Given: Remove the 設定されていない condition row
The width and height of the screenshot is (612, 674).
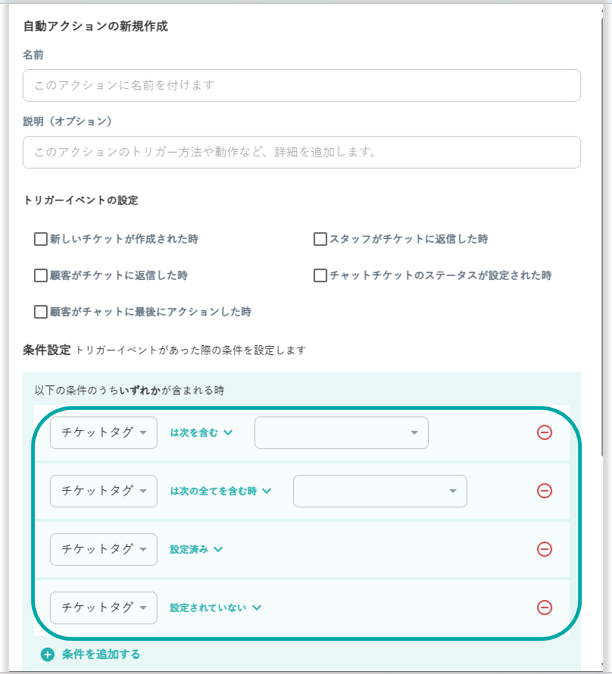Looking at the screenshot, I should tap(544, 607).
